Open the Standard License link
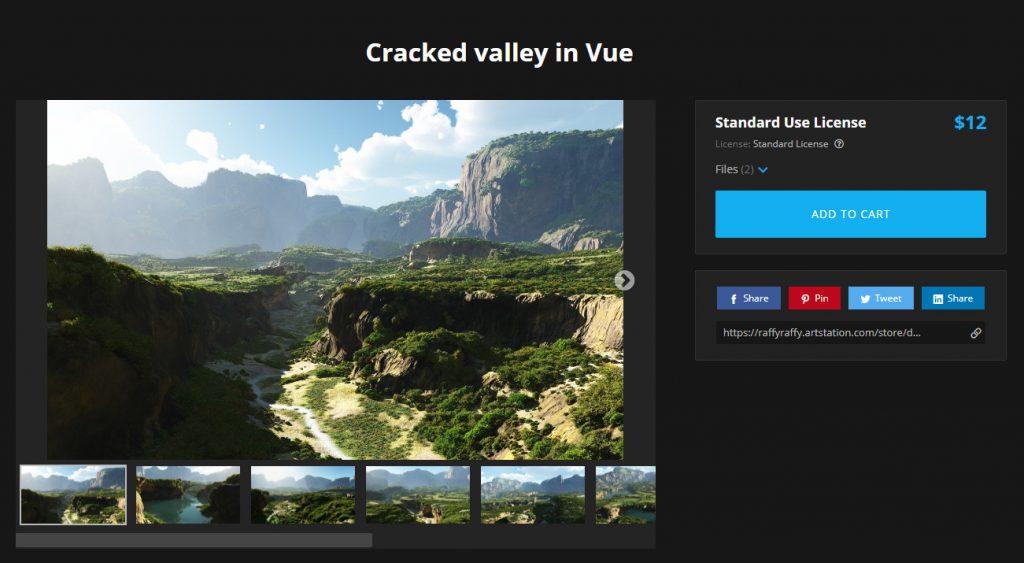 pyautogui.click(x=790, y=144)
